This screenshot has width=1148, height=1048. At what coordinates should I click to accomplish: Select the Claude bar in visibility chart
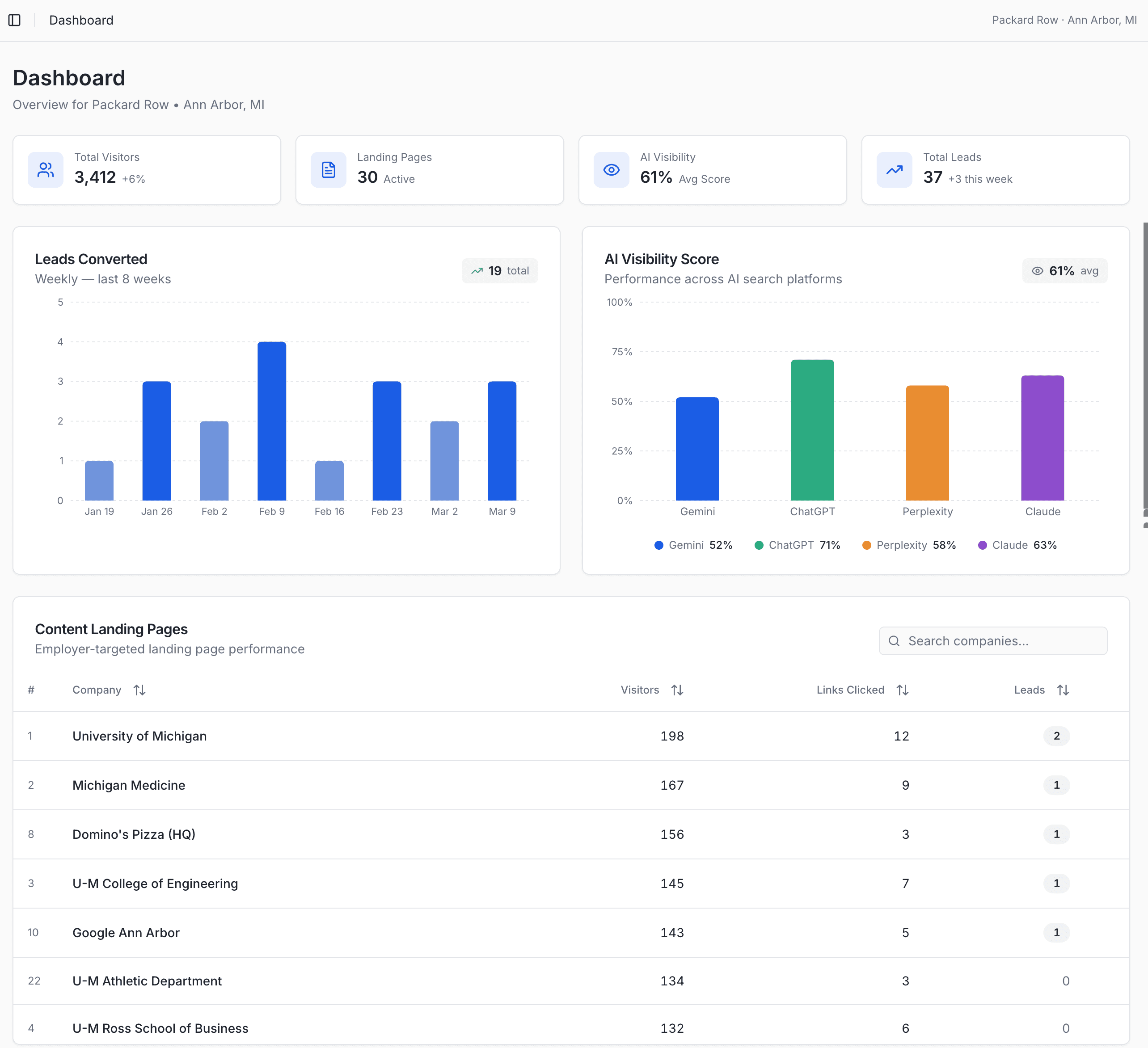tap(1042, 438)
